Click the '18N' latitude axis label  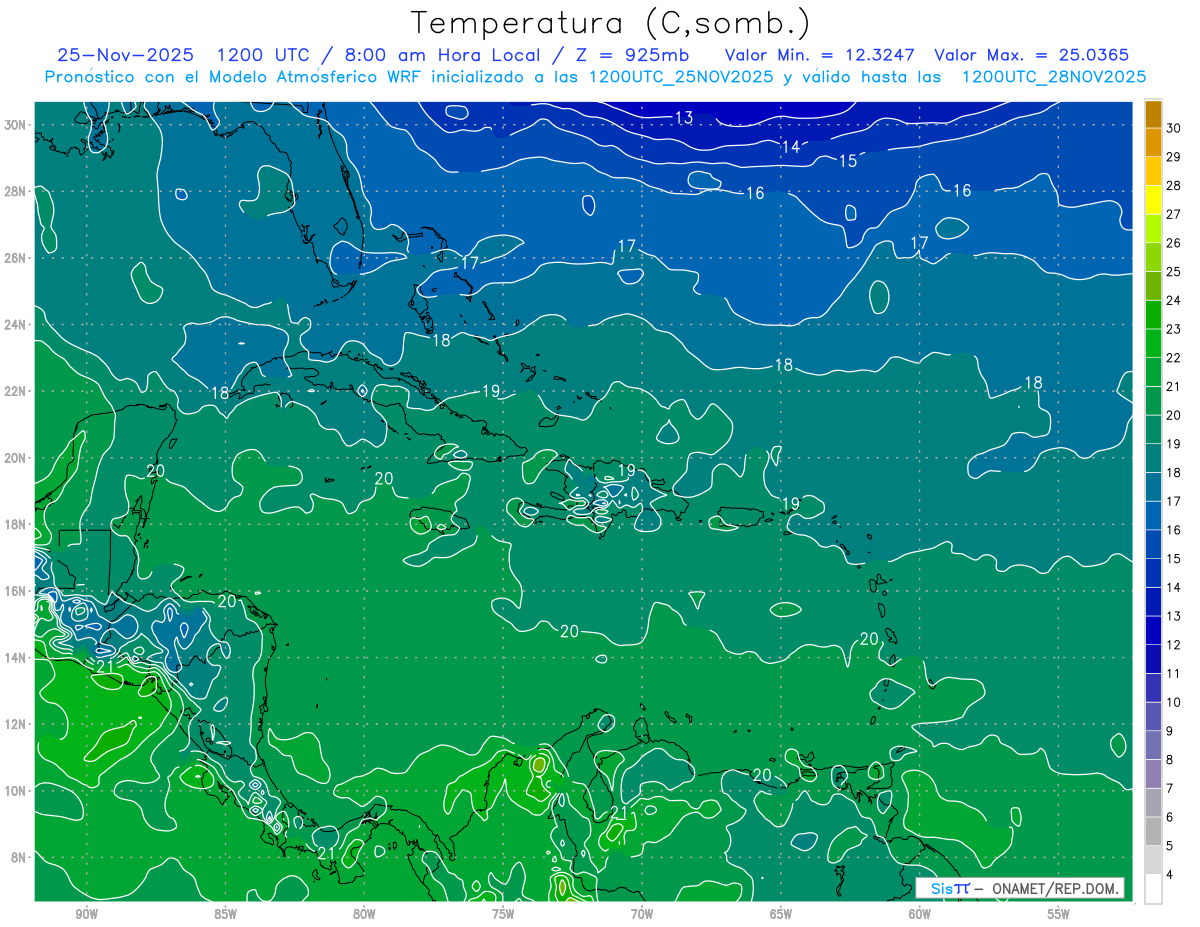[17, 524]
